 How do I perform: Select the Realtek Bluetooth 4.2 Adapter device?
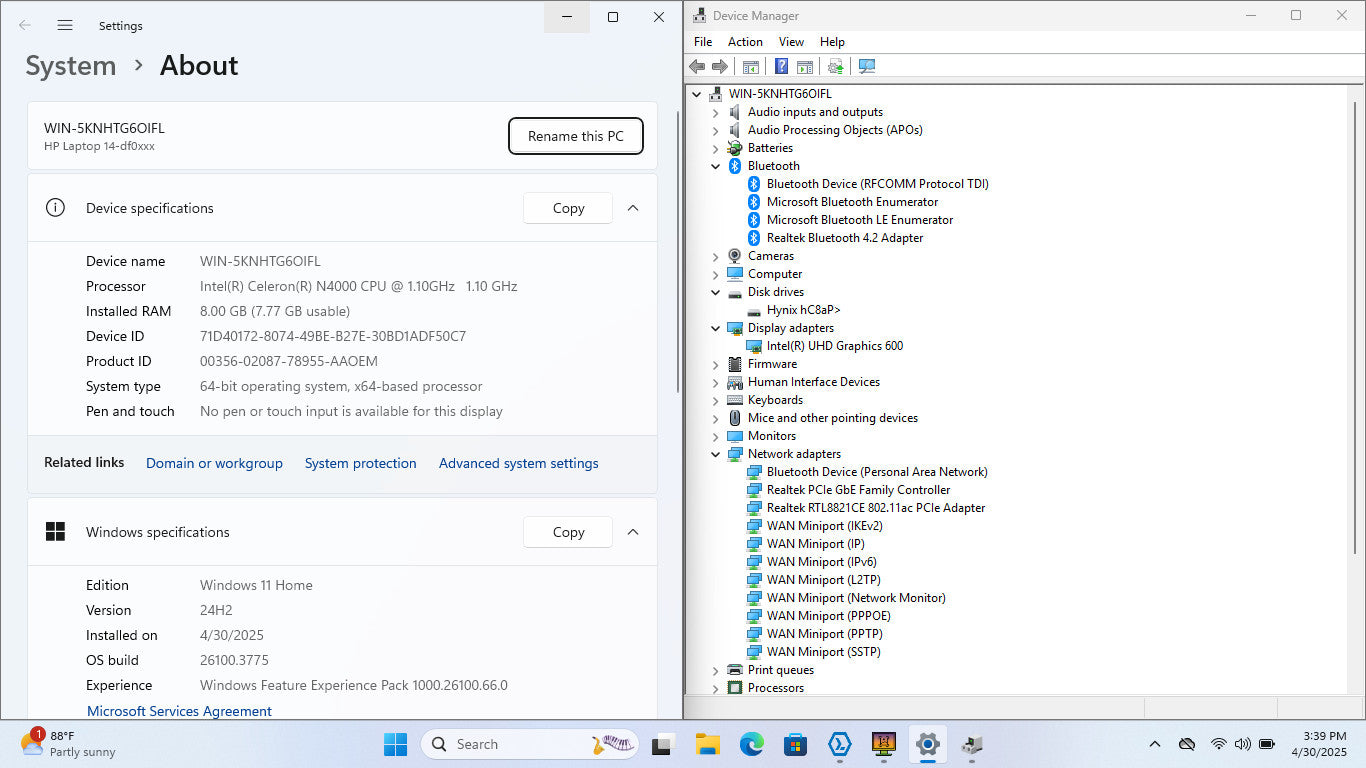844,238
